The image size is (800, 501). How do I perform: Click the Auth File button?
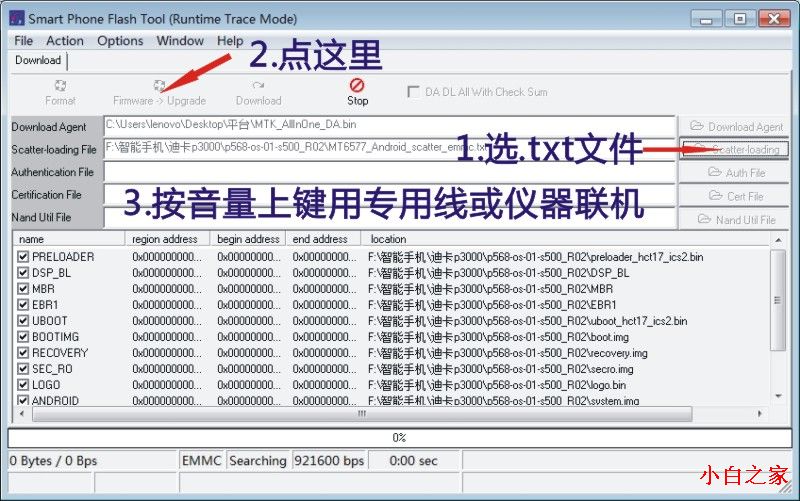(734, 173)
